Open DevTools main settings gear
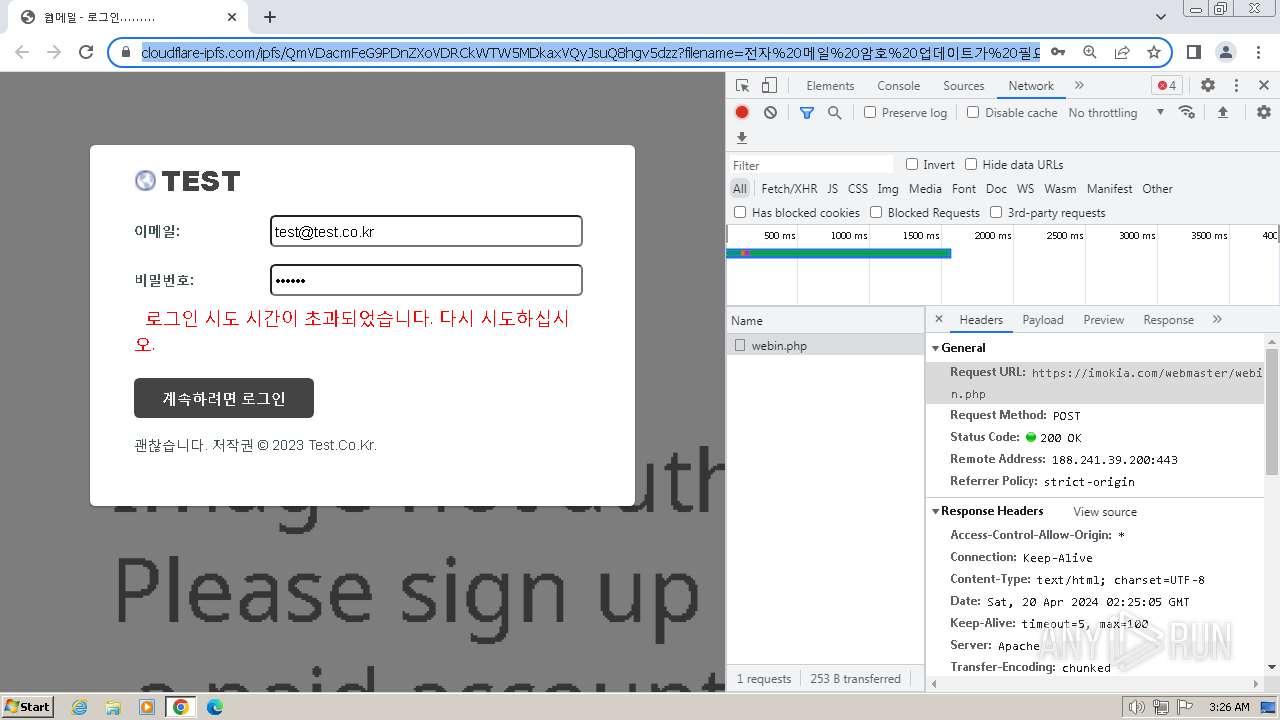Viewport: 1280px width, 720px height. click(1208, 86)
